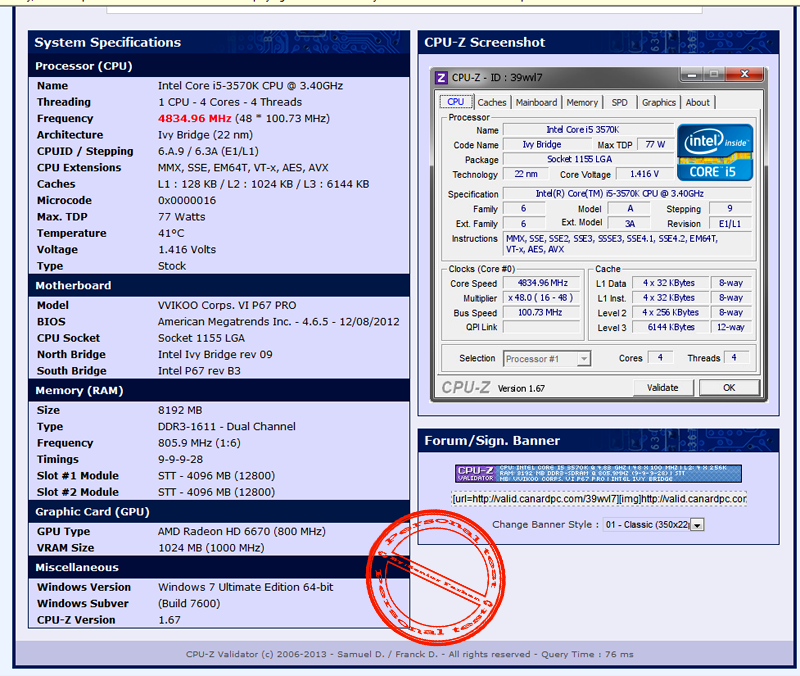Open the Processor #1 selection dropdown

547,359
